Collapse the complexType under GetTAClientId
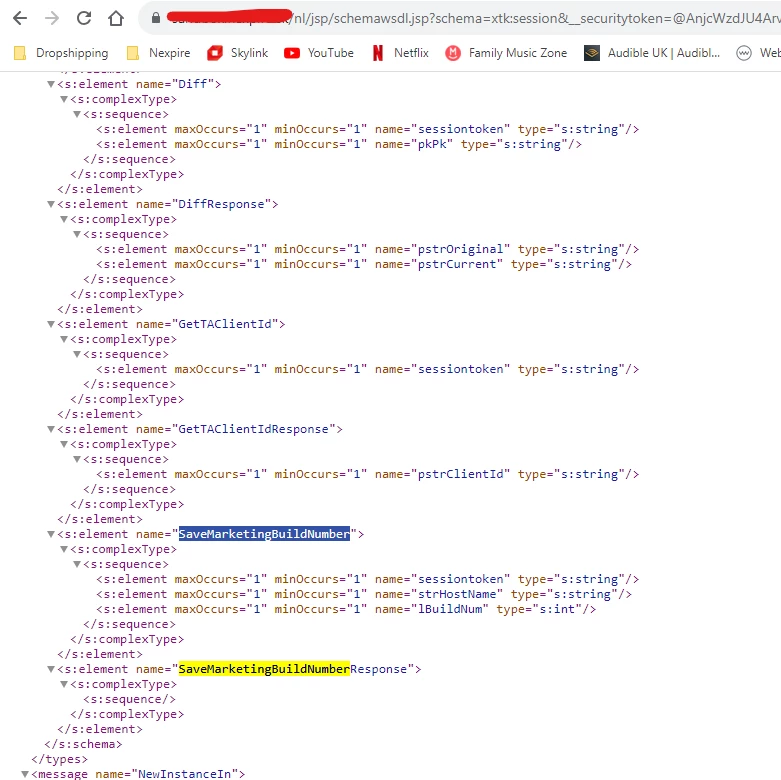 tap(64, 339)
